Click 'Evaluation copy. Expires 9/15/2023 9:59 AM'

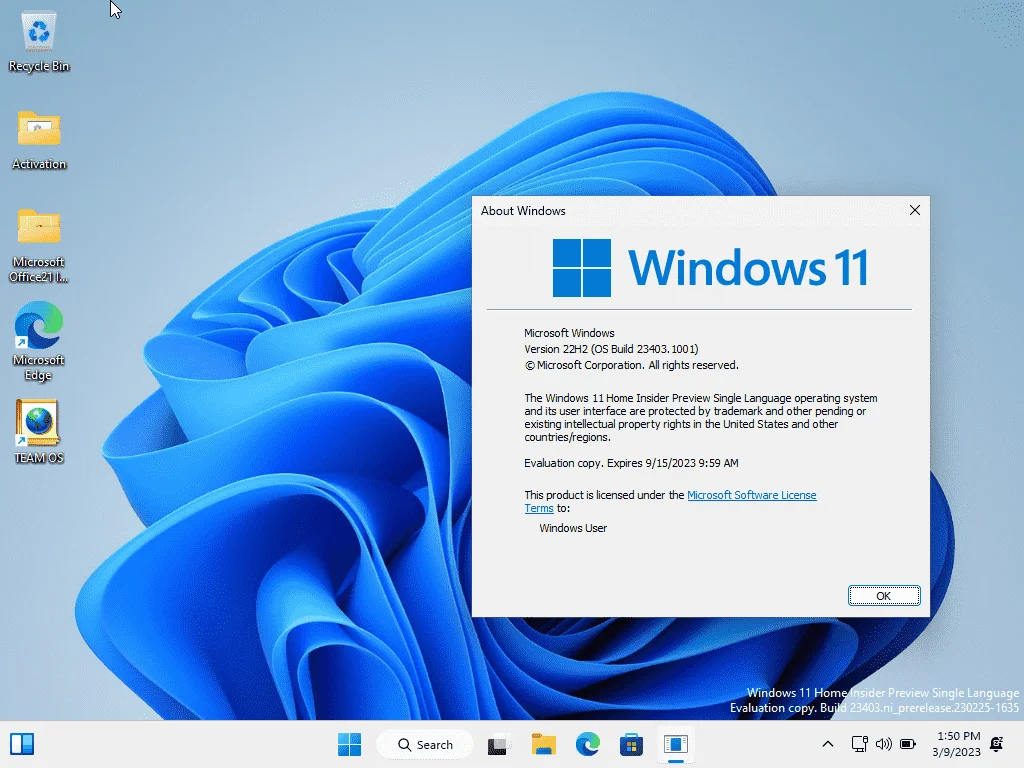[x=631, y=463]
